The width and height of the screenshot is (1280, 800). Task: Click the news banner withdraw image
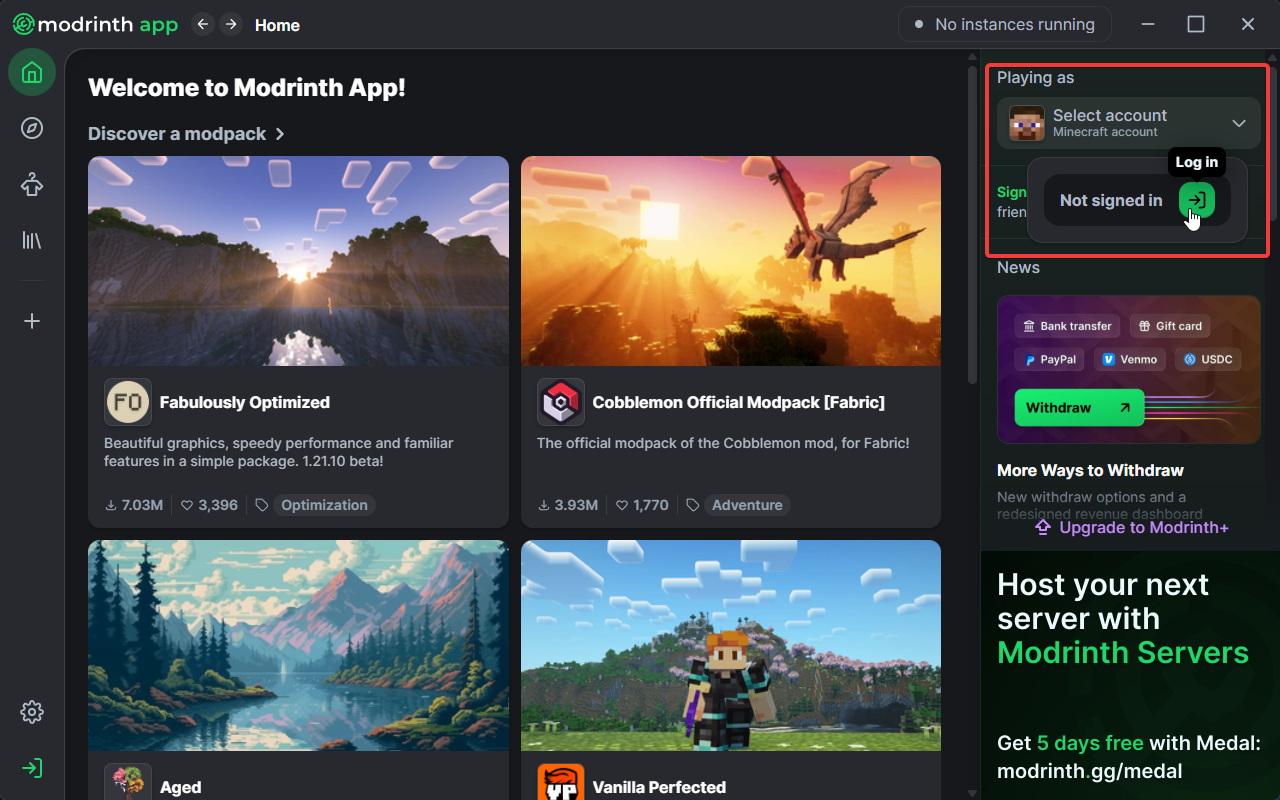coord(1129,369)
